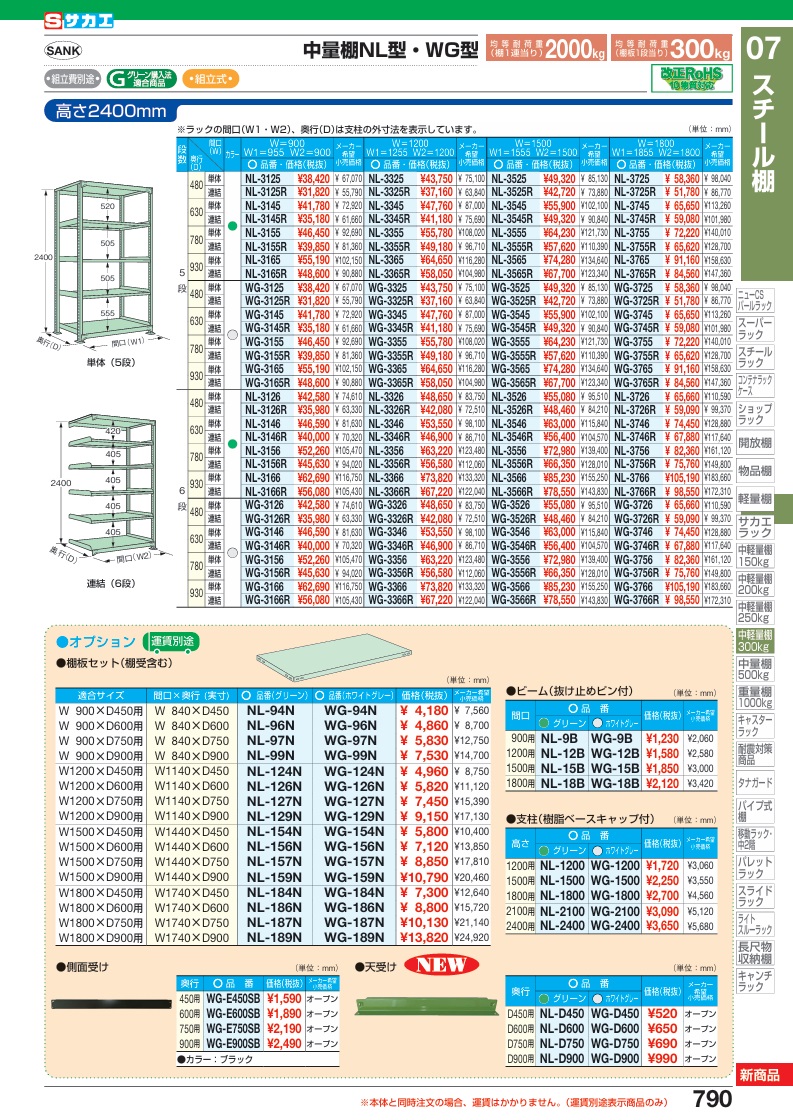Select the 組立費別途 badge
The image size is (793, 1120).
tap(73, 79)
